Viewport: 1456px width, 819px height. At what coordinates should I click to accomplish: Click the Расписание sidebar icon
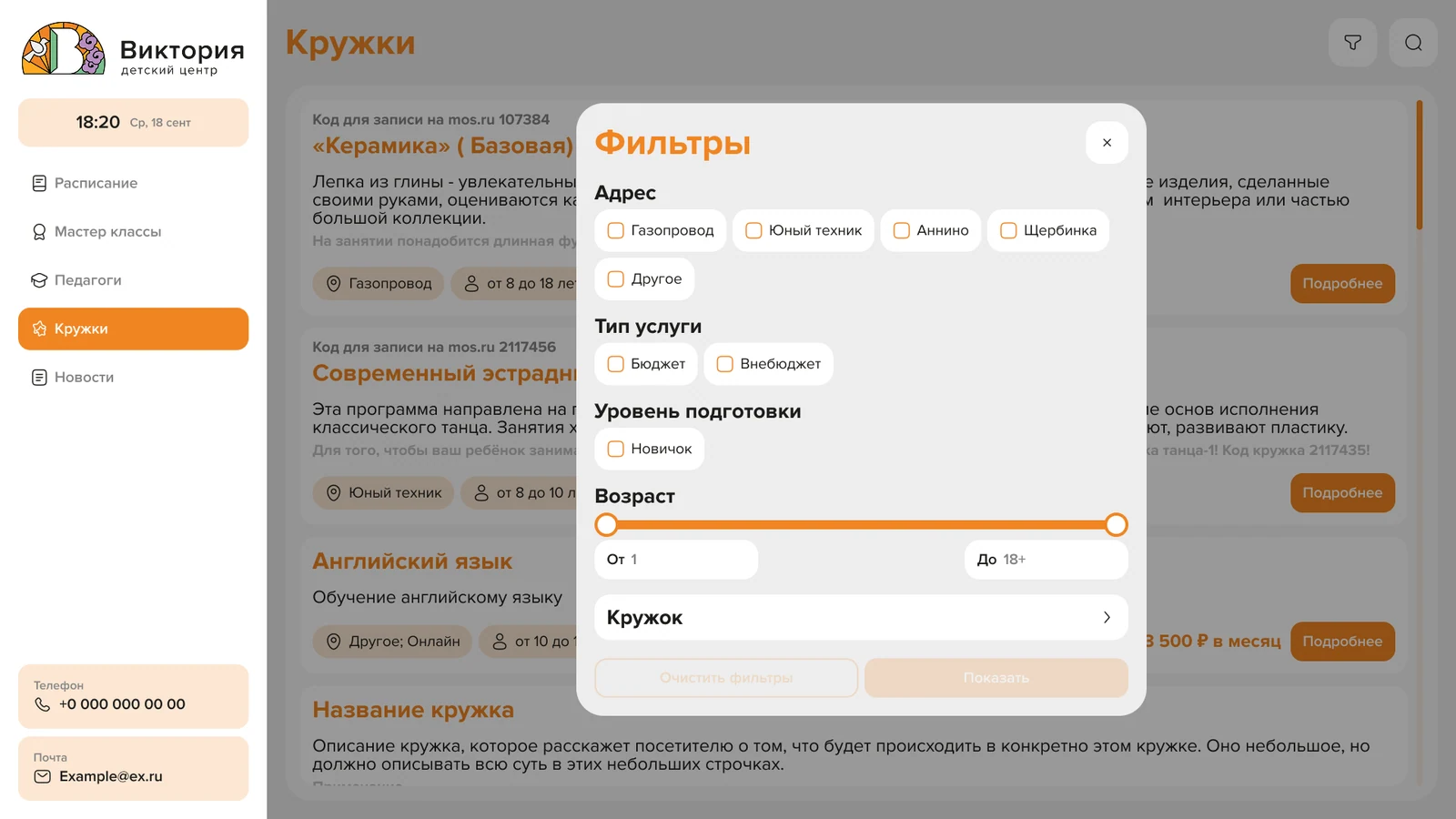click(39, 183)
